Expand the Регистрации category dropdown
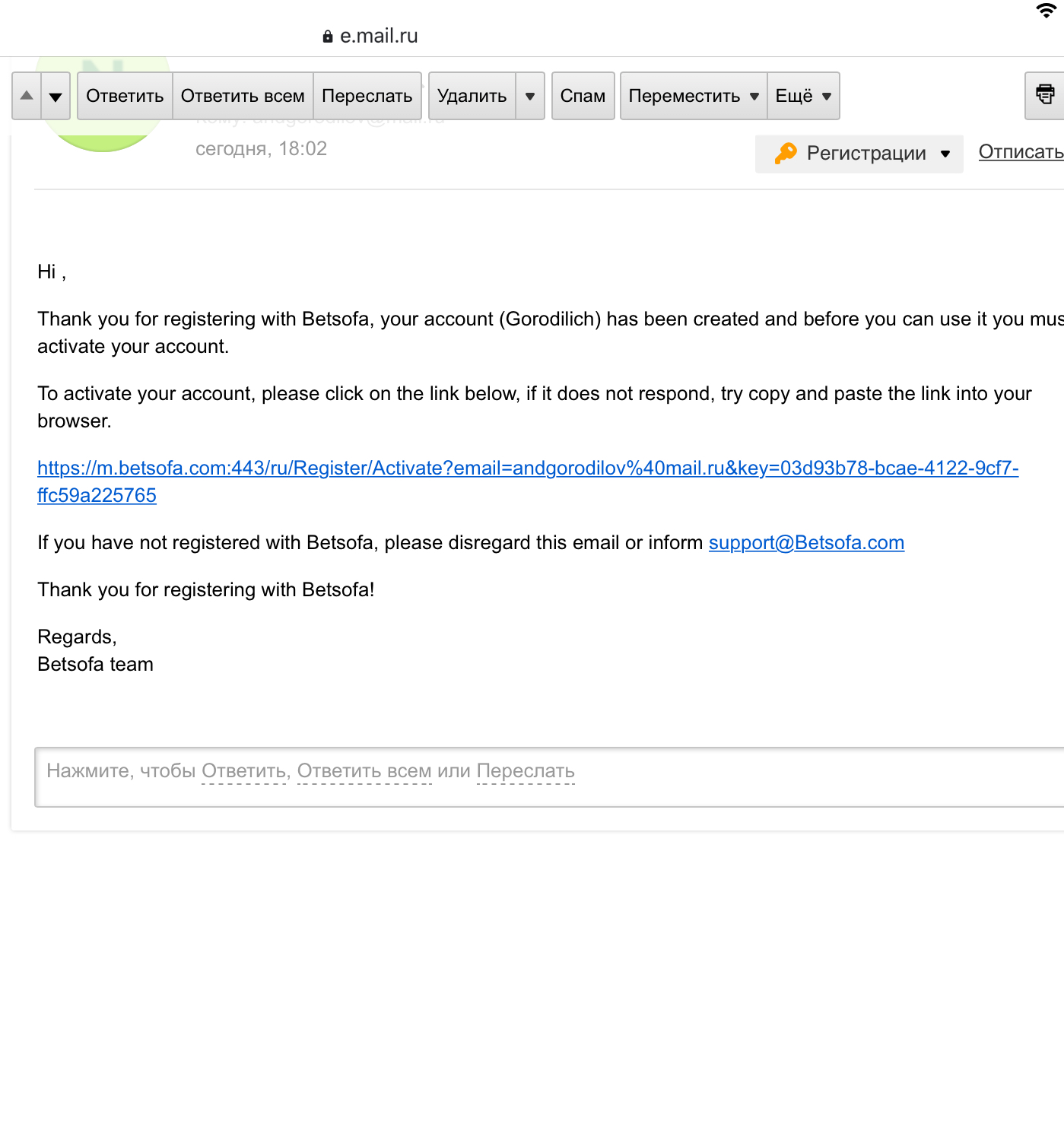 (945, 154)
